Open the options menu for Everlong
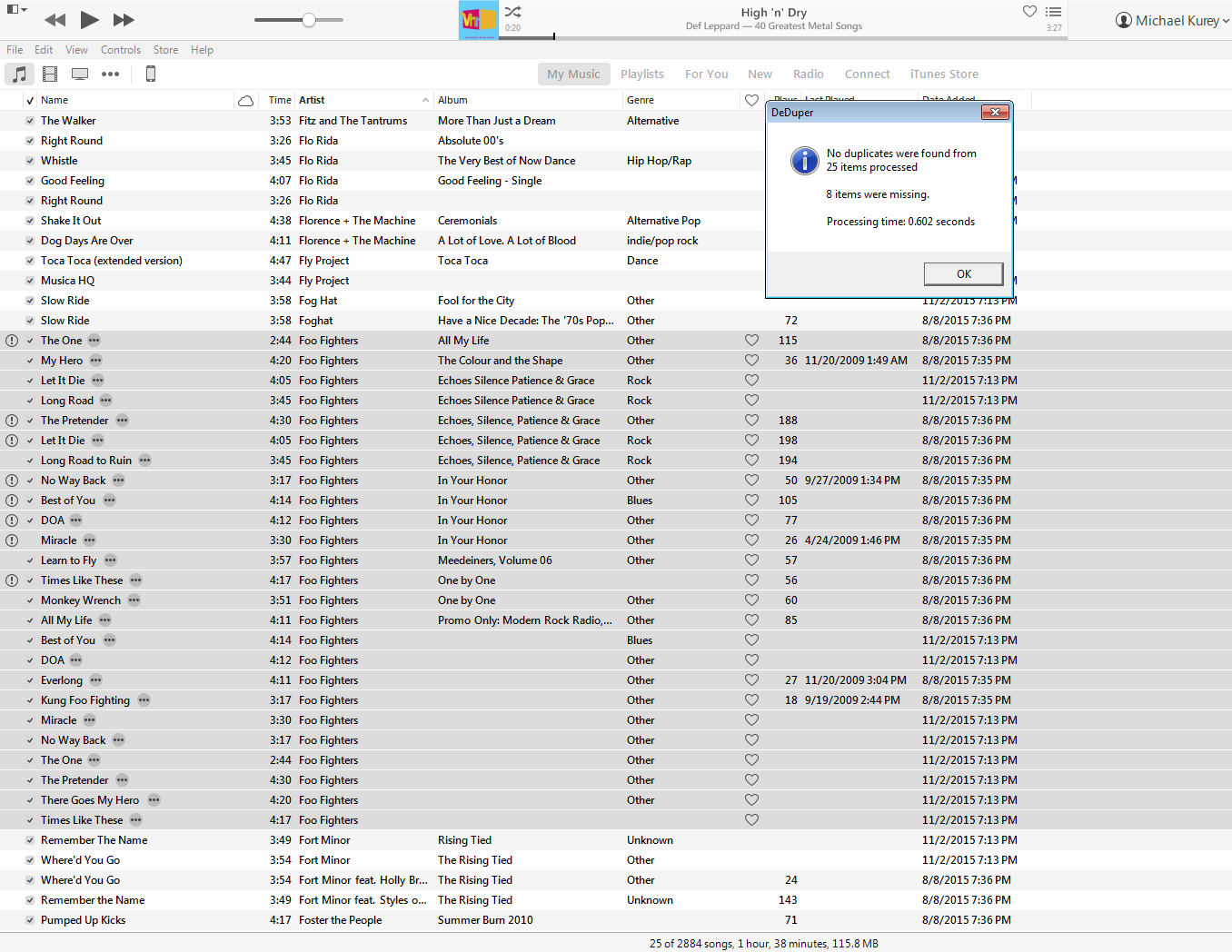This screenshot has height=952, width=1232. (96, 680)
